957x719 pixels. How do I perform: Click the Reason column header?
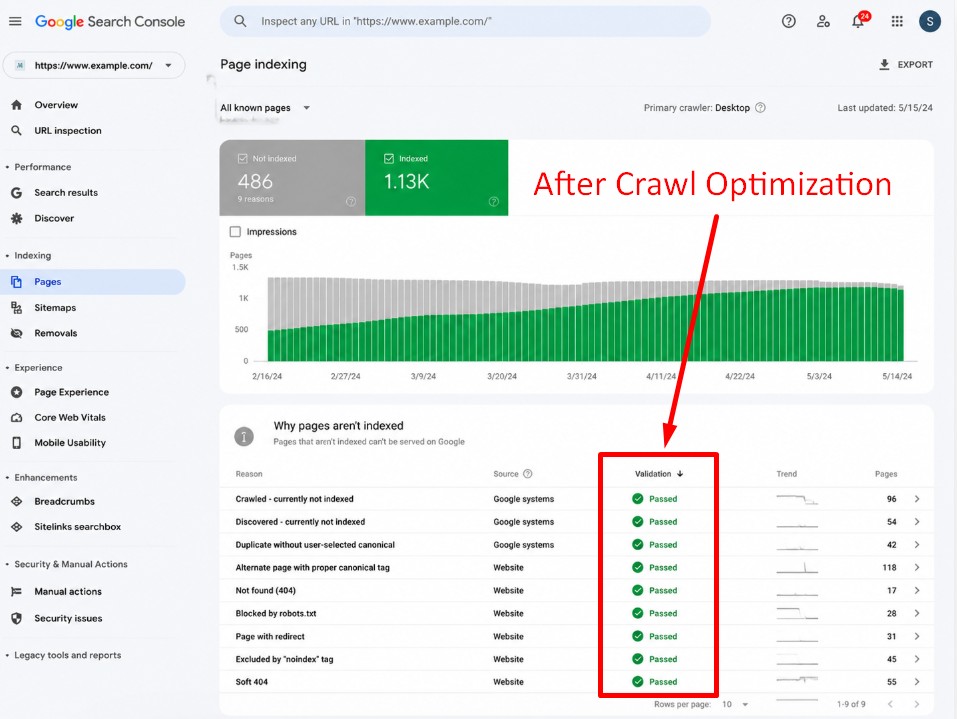point(249,474)
